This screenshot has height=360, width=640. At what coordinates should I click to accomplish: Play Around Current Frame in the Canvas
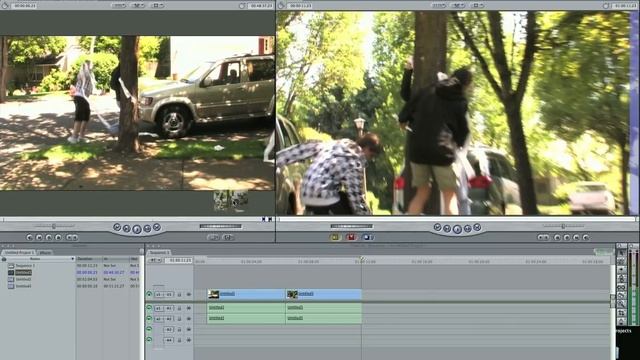[468, 229]
